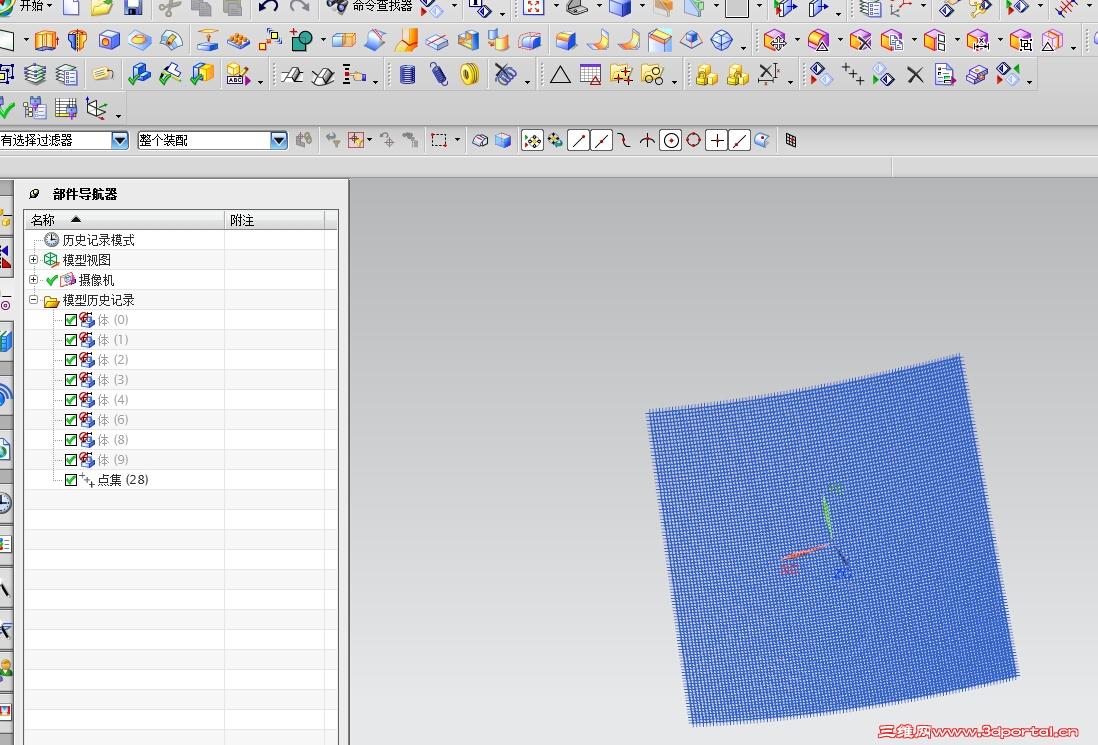Image resolution: width=1098 pixels, height=745 pixels.
Task: Click the Unite boolean icon
Action: (302, 41)
